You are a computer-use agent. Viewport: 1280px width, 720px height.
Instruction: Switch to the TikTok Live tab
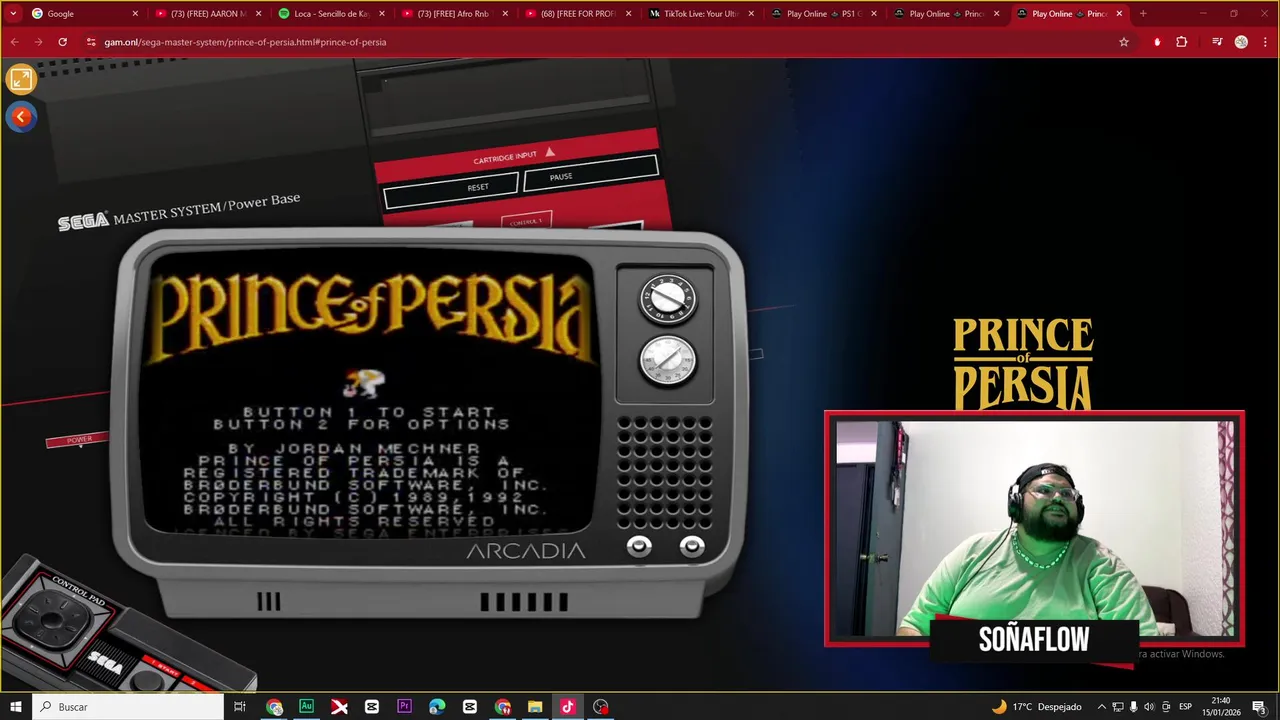tap(699, 14)
